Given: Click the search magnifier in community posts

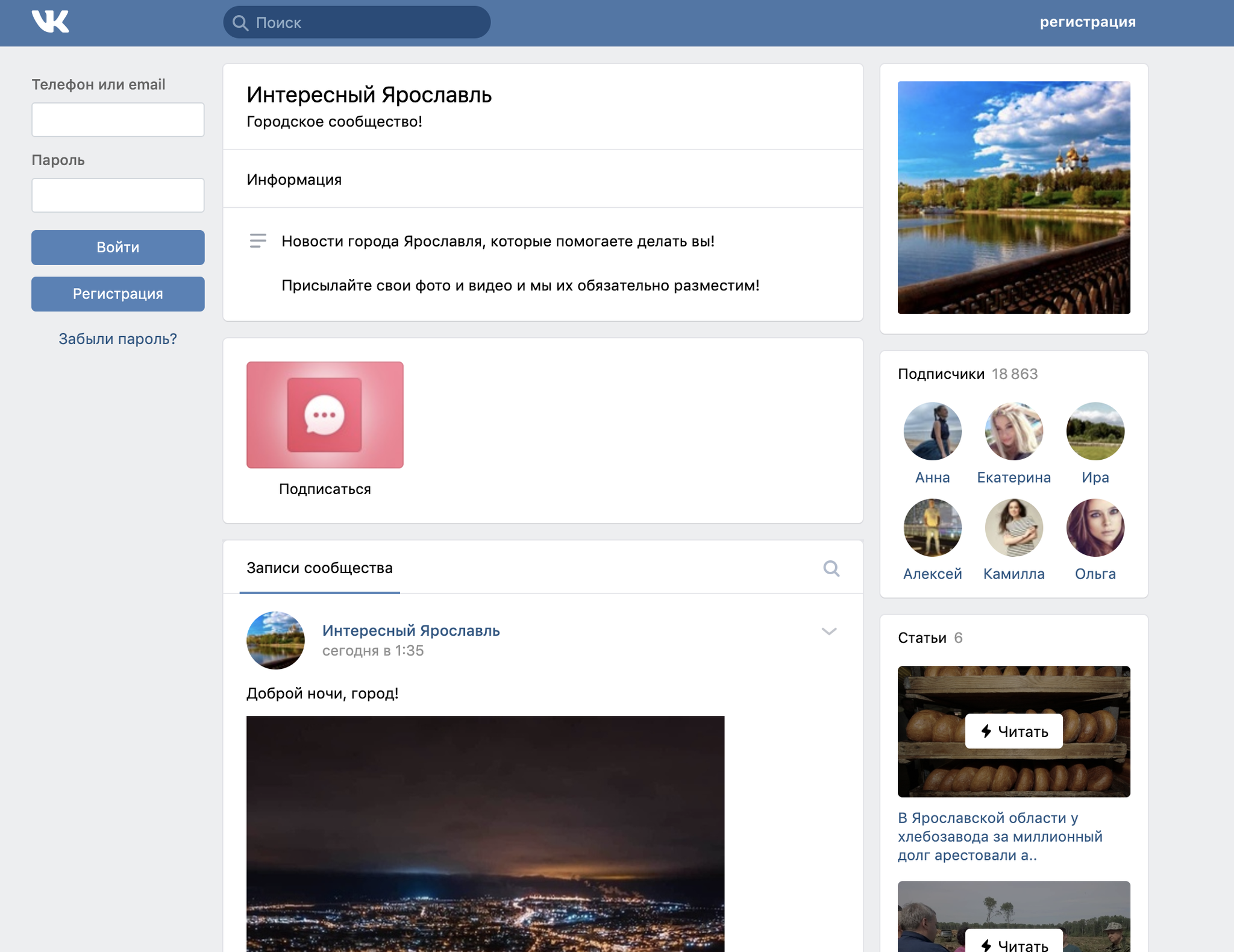Looking at the screenshot, I should (x=831, y=568).
